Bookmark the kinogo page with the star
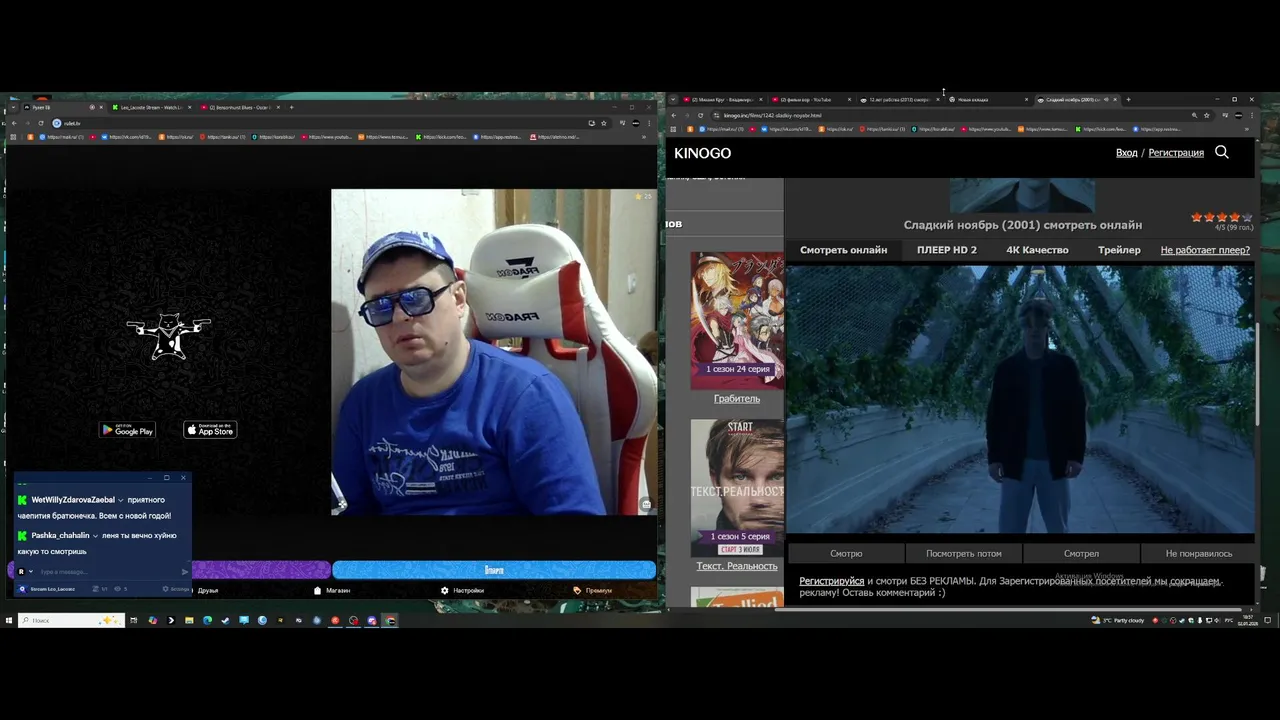 (1206, 115)
